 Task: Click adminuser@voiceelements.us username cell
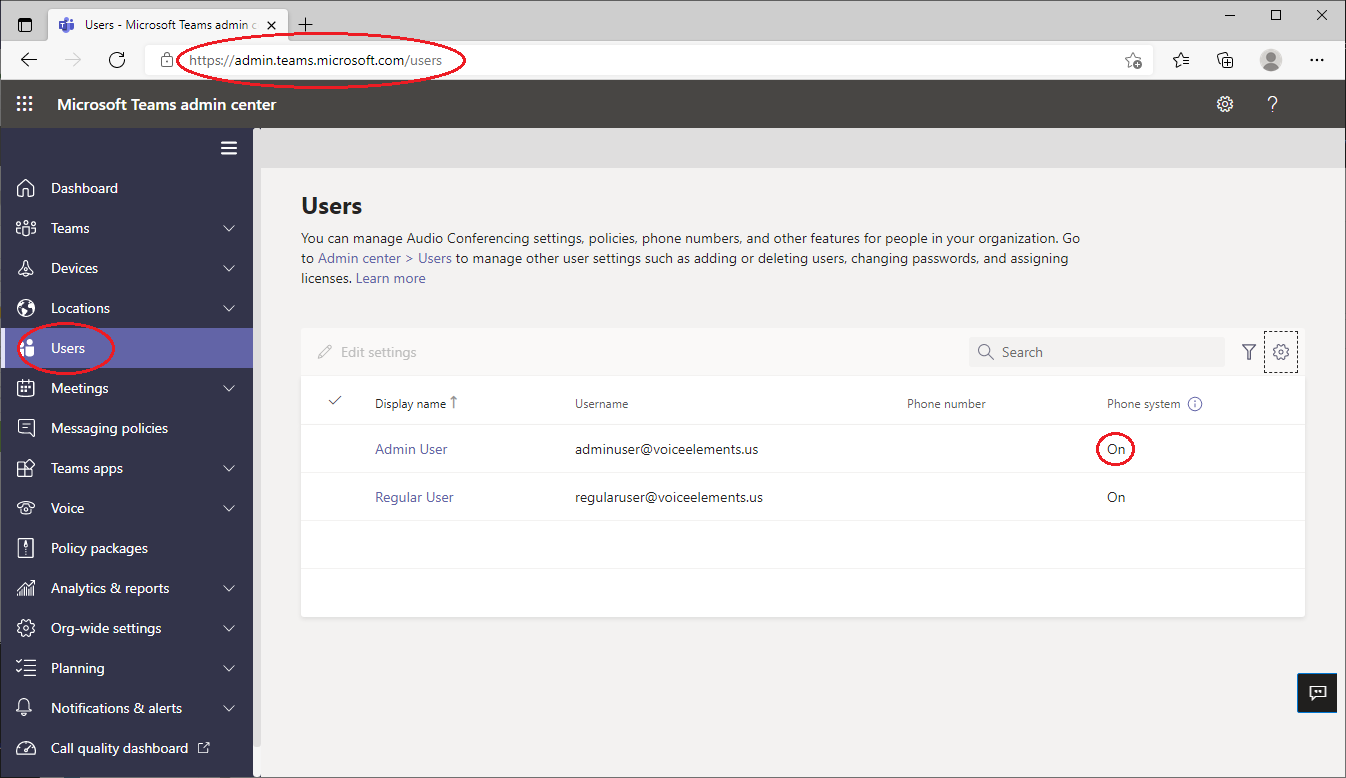click(666, 449)
